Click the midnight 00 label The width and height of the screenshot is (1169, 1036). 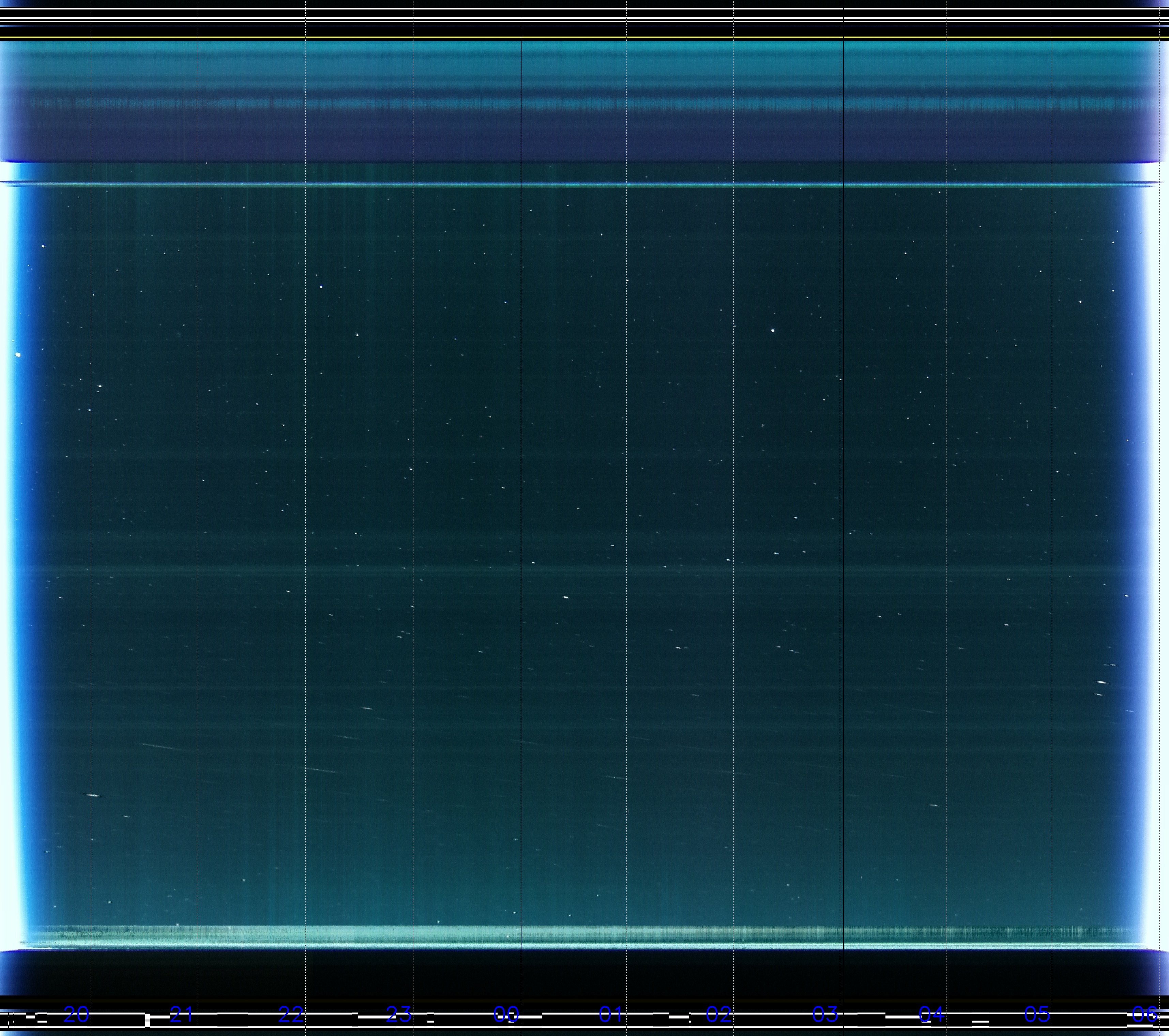pyautogui.click(x=506, y=1014)
